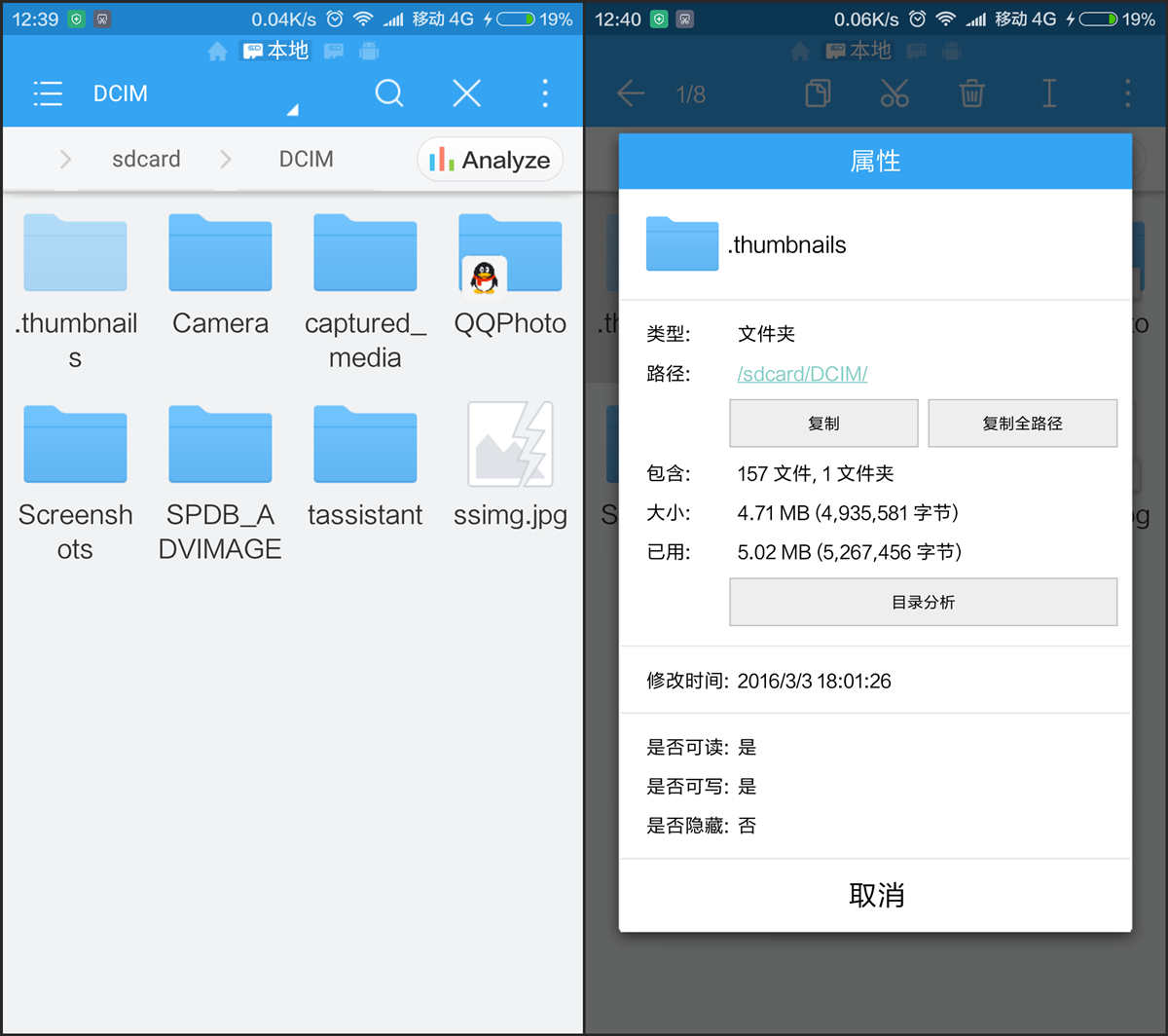Select the sdcard breadcrumb item

pyautogui.click(x=146, y=159)
